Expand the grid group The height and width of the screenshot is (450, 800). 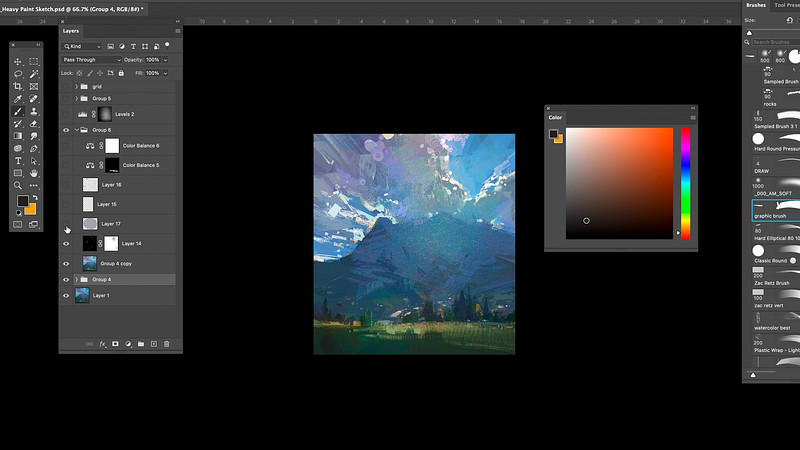(77, 87)
